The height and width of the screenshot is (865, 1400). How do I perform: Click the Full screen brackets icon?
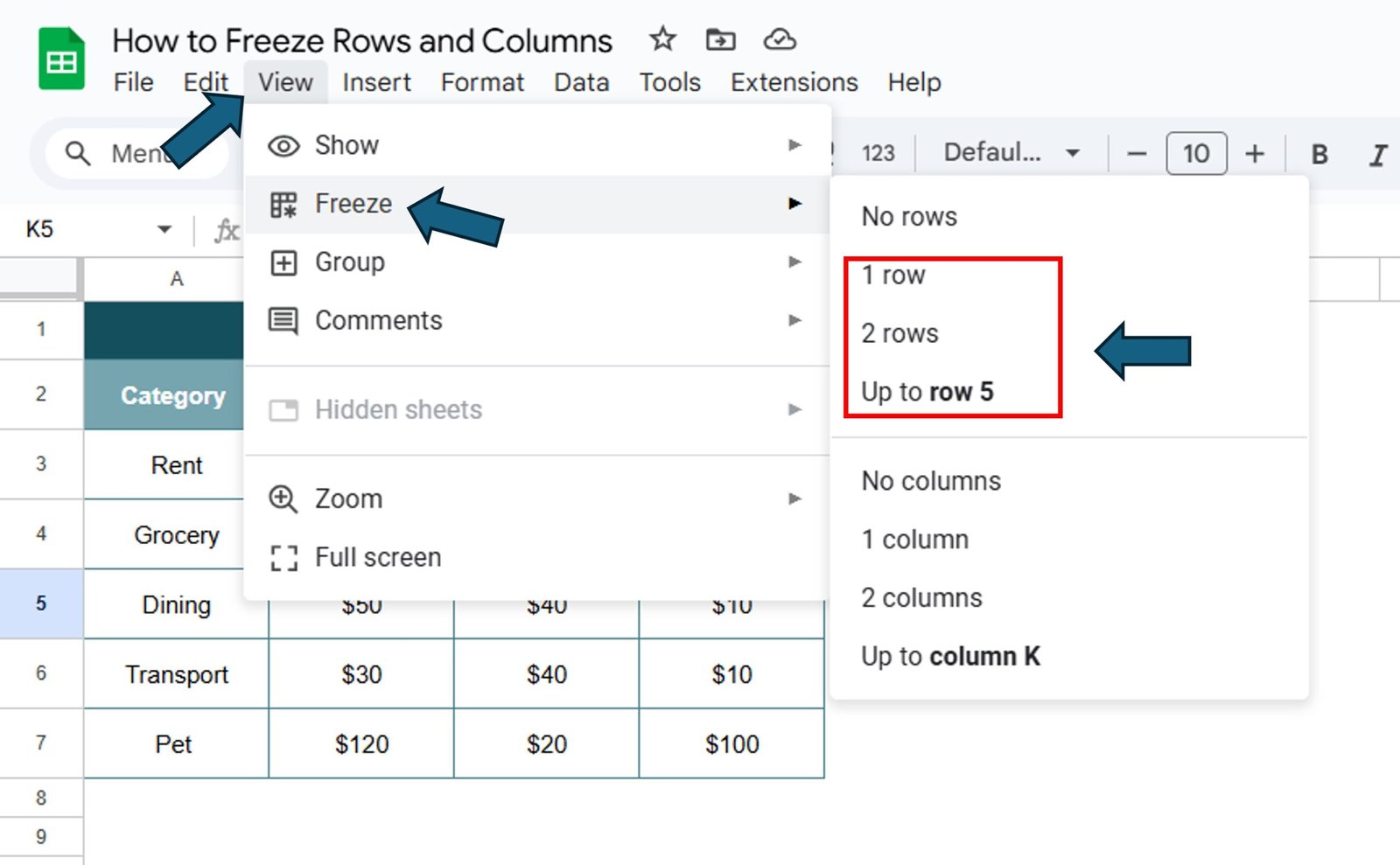coord(283,558)
